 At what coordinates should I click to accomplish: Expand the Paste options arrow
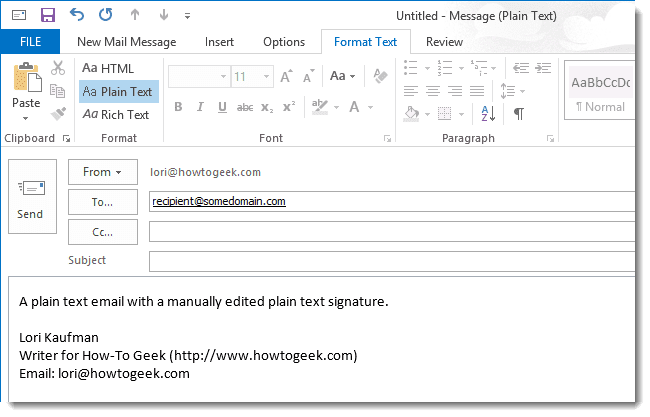point(26,116)
